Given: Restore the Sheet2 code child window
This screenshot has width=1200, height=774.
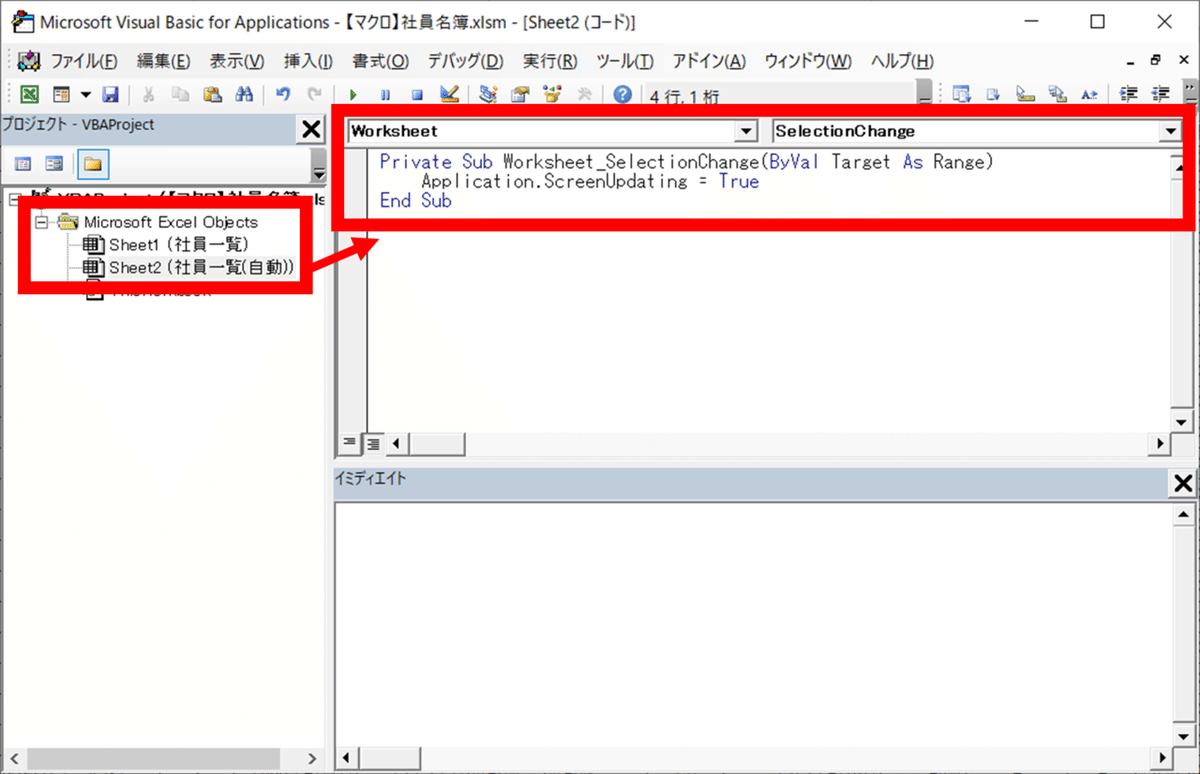Looking at the screenshot, I should [1155, 60].
